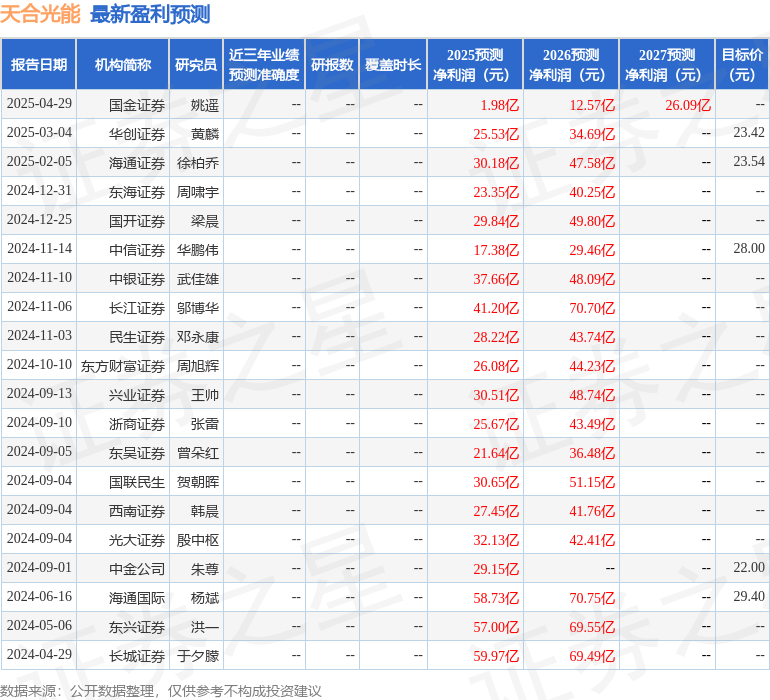Select the 2027预测净利润 column header
The height and width of the screenshot is (700, 770).
click(667, 65)
